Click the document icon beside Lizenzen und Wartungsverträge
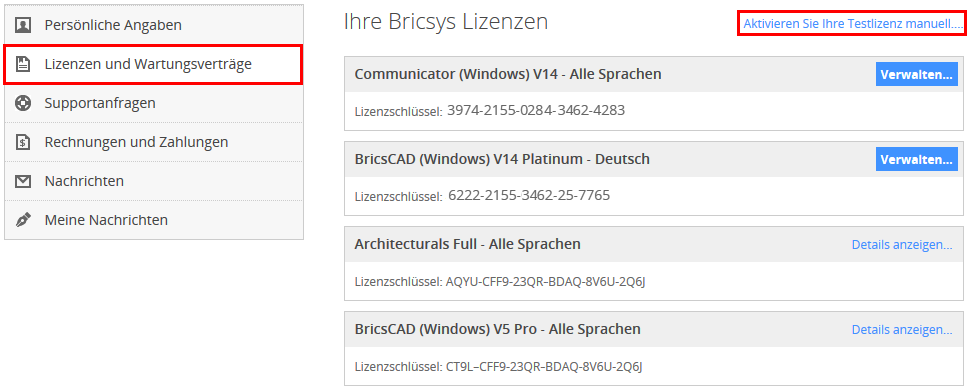 24,64
